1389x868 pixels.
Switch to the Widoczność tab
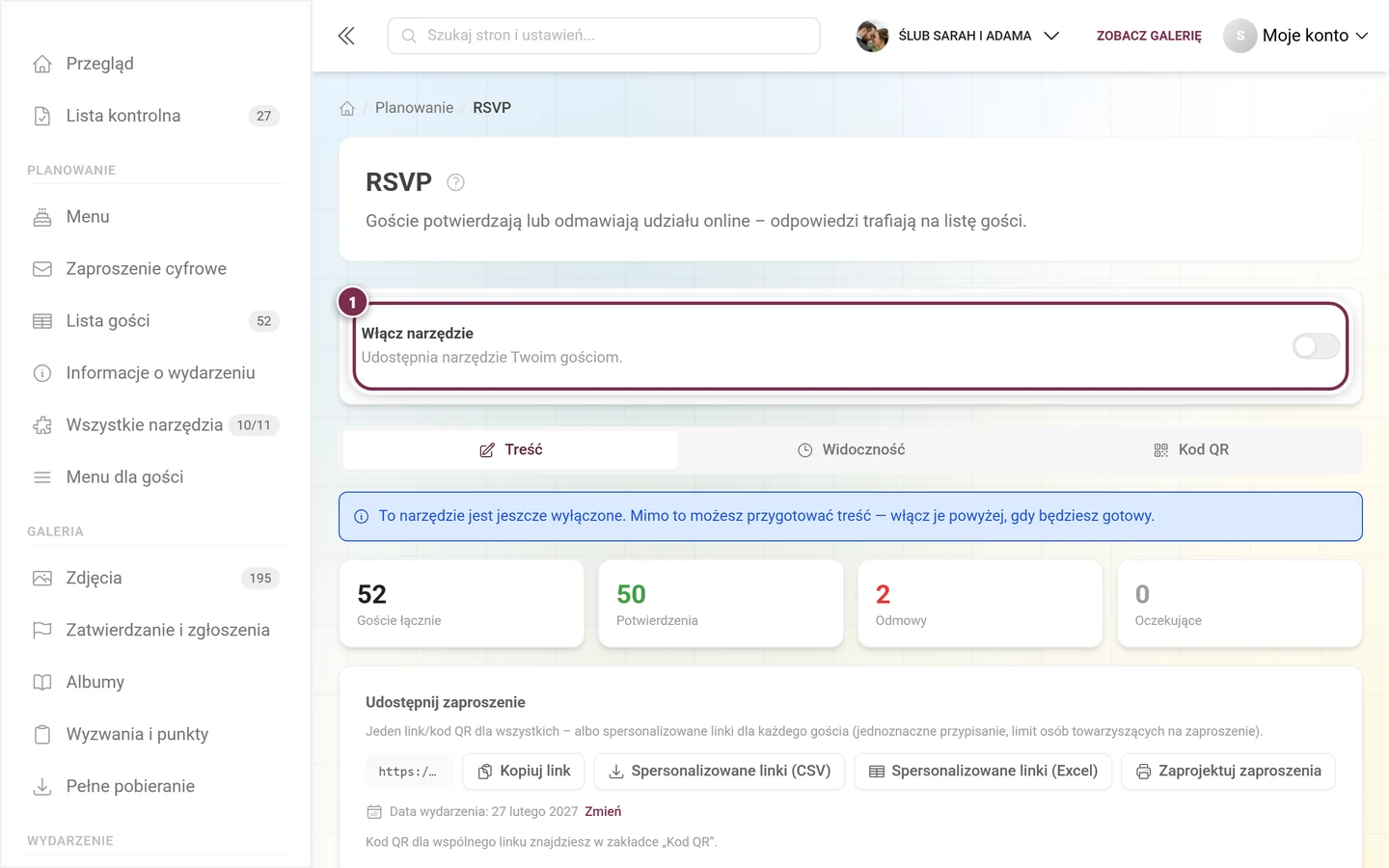click(x=851, y=450)
